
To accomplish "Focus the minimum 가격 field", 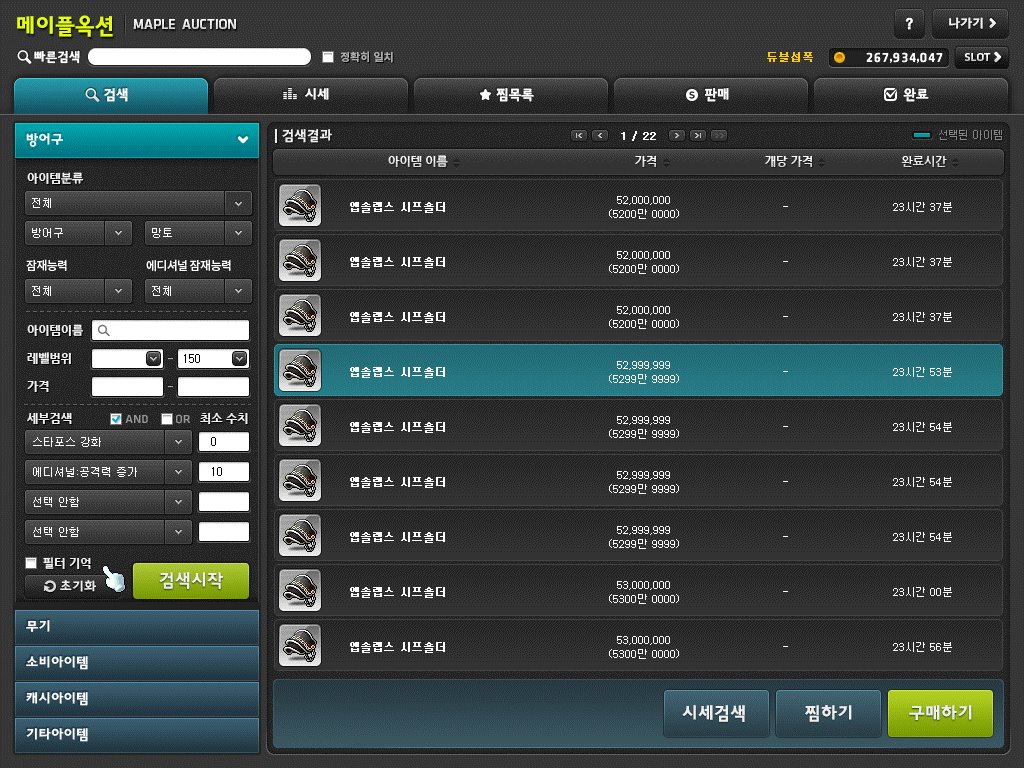I will pyautogui.click(x=127, y=387).
